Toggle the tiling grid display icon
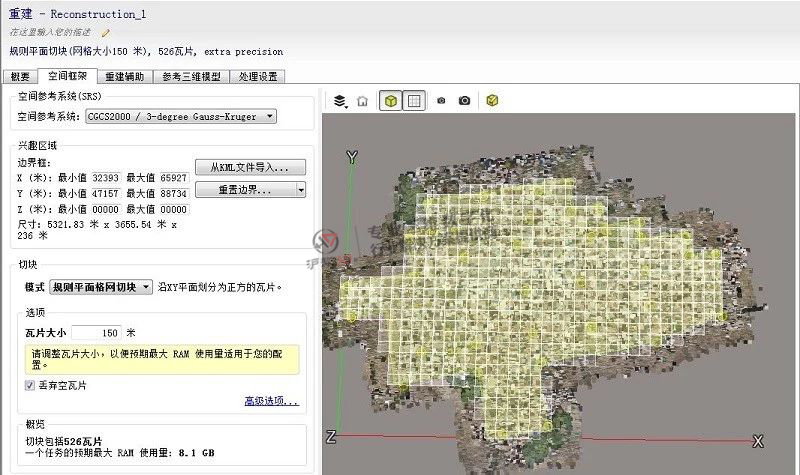Viewport: 800px width, 475px height. click(414, 101)
